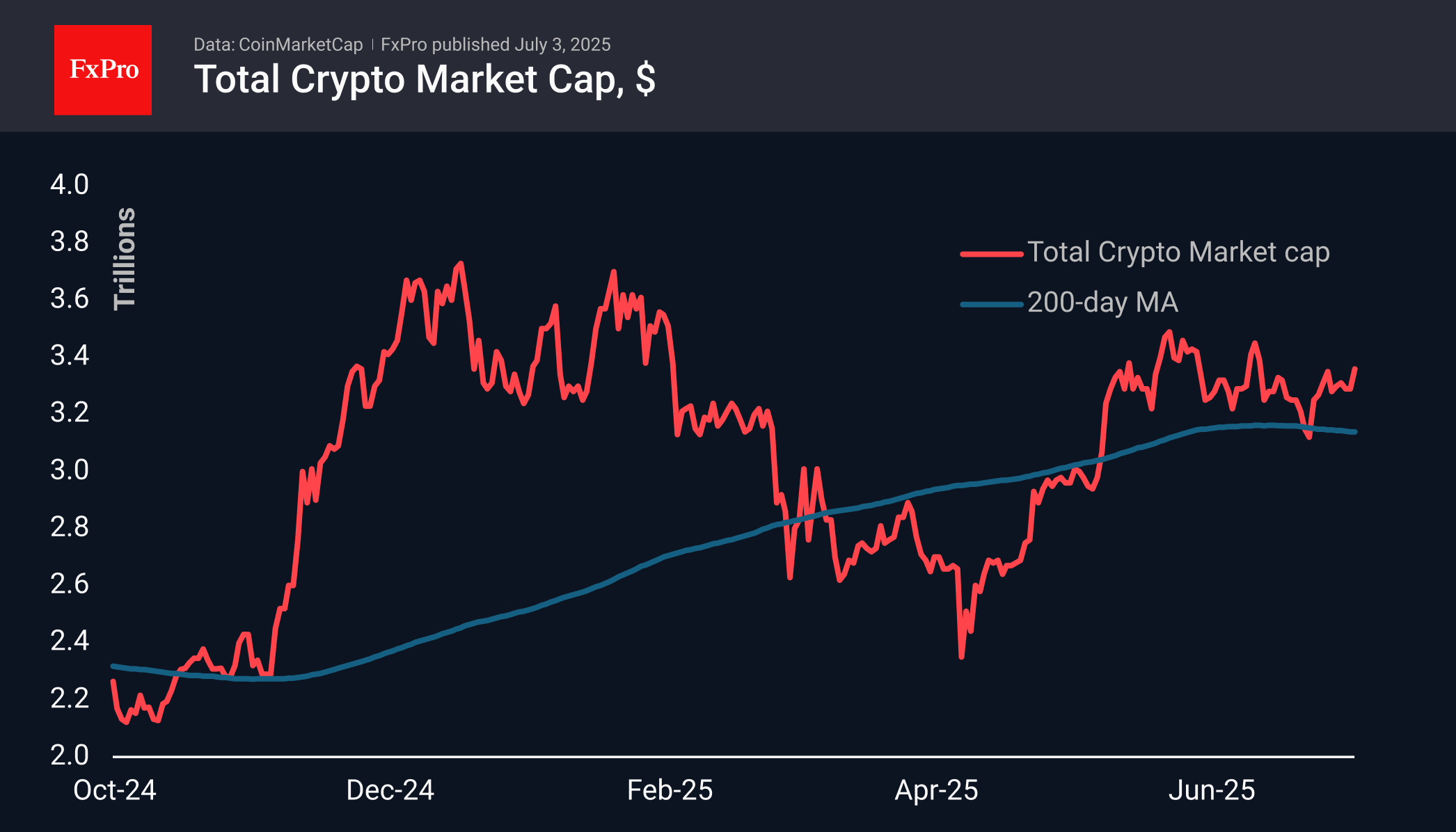The width and height of the screenshot is (1456, 832).
Task: Click the 3.0 y-axis value
Action: 70,470
